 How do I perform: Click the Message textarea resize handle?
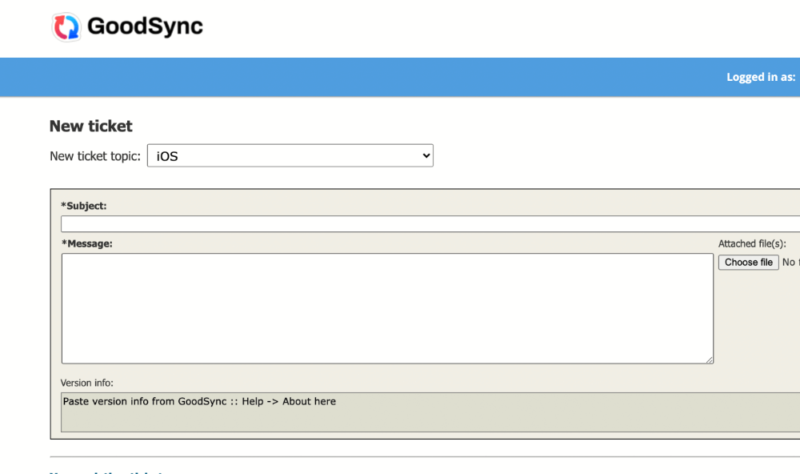tap(709, 360)
